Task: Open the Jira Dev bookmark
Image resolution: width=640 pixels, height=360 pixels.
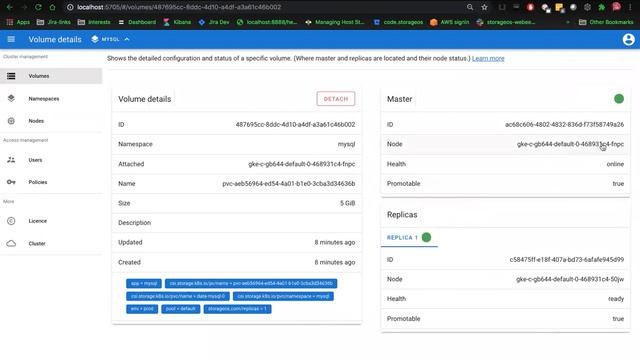Action: (214, 22)
